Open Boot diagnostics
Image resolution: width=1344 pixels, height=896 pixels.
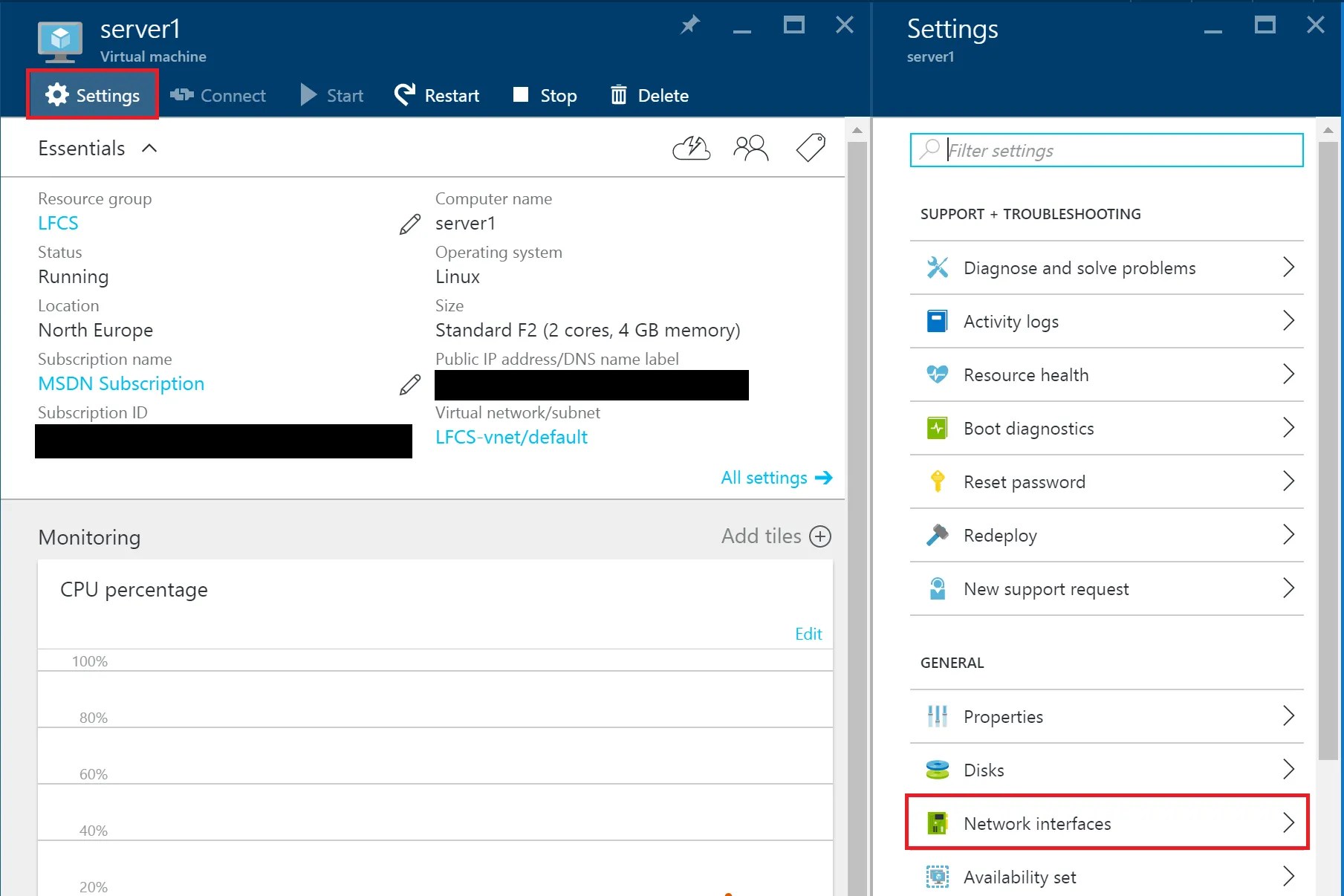point(1106,428)
